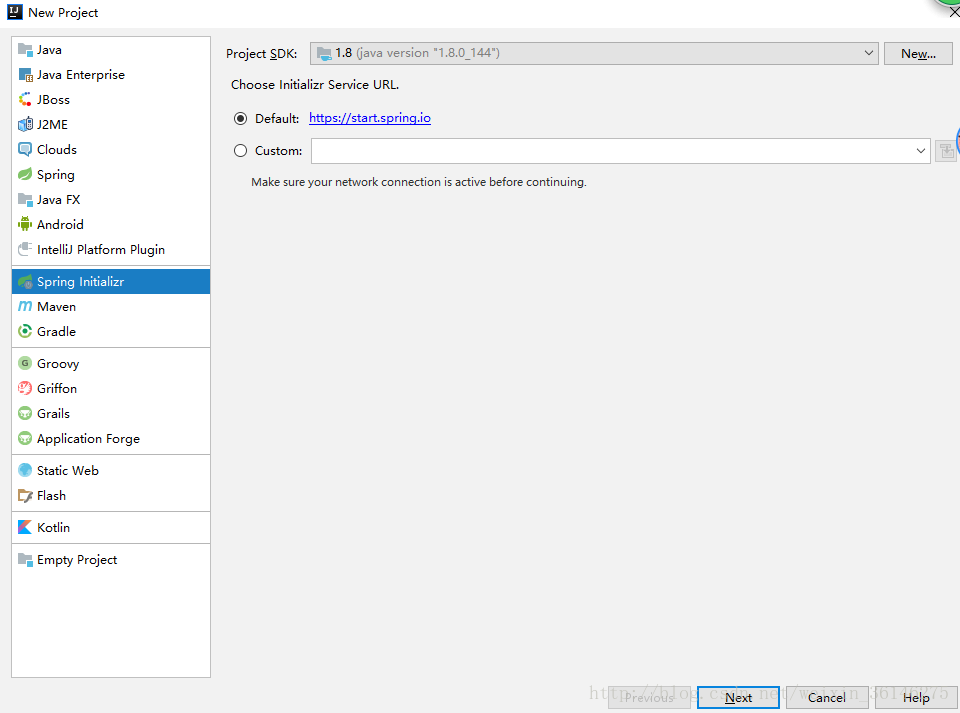Select Griffon label in list
Image resolution: width=960 pixels, height=713 pixels.
[x=57, y=389]
